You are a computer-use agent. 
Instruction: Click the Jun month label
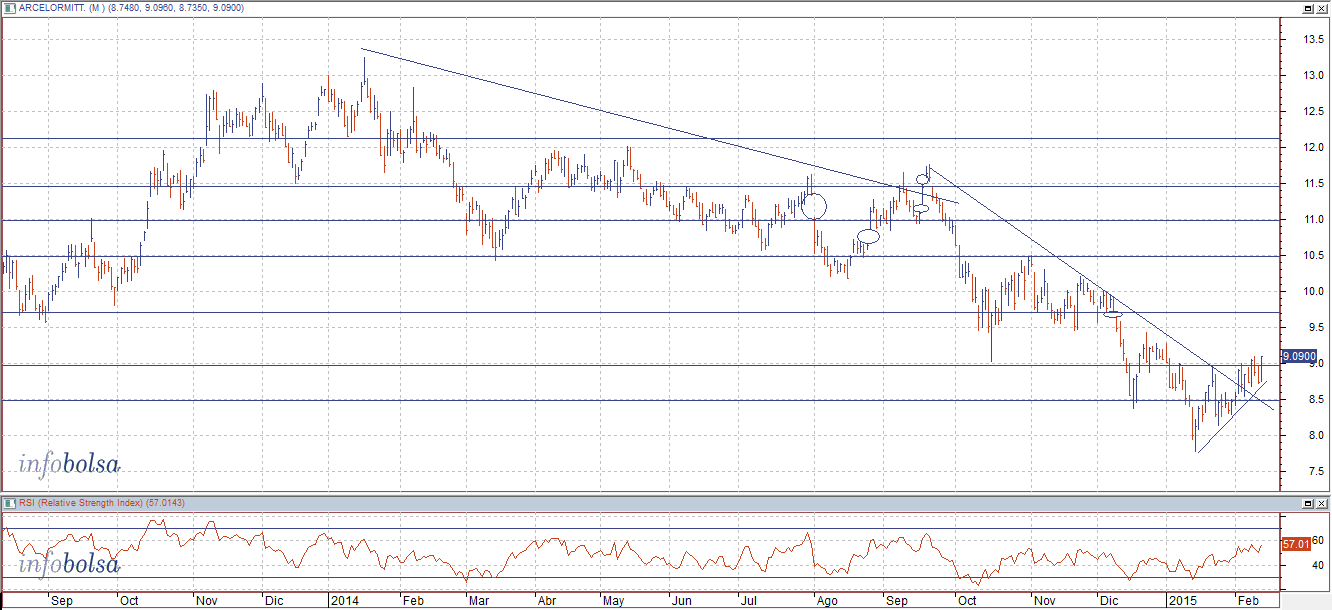682,602
